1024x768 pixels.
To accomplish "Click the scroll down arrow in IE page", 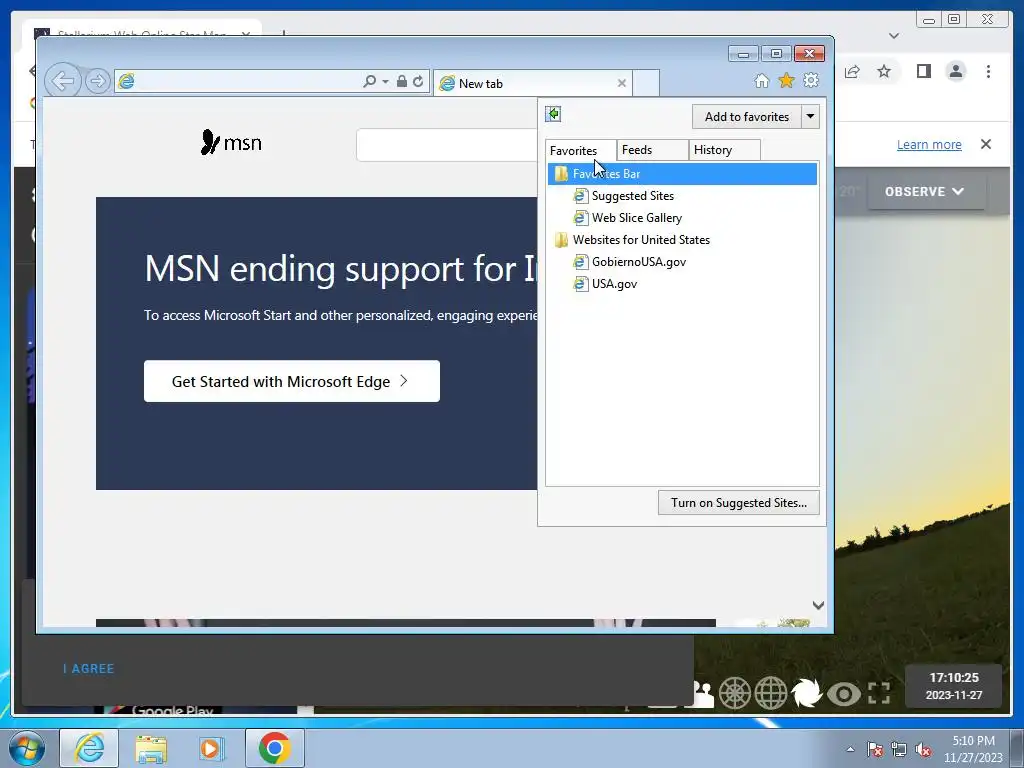I will [818, 605].
